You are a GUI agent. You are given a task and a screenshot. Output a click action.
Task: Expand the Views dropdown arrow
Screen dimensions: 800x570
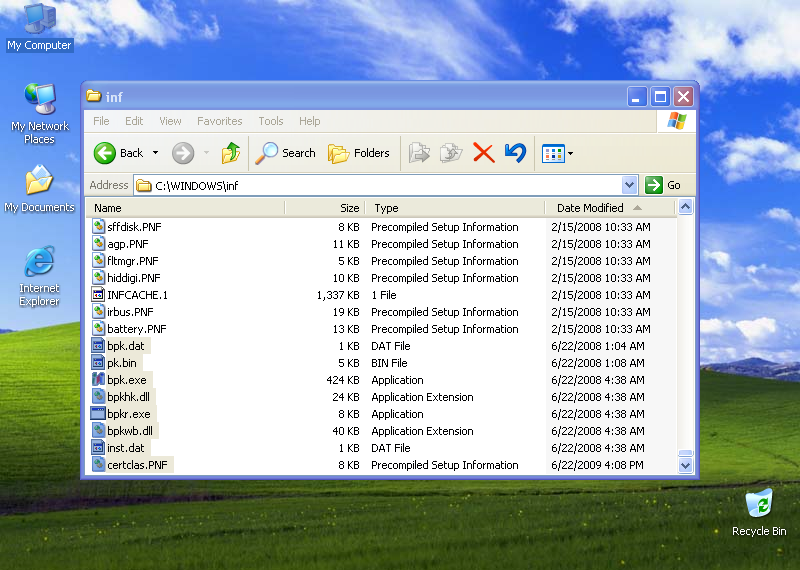point(570,153)
